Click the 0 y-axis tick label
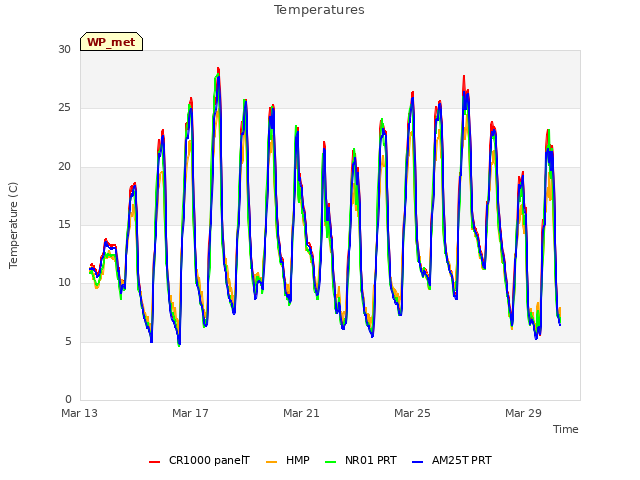The width and height of the screenshot is (640, 480). 68,400
